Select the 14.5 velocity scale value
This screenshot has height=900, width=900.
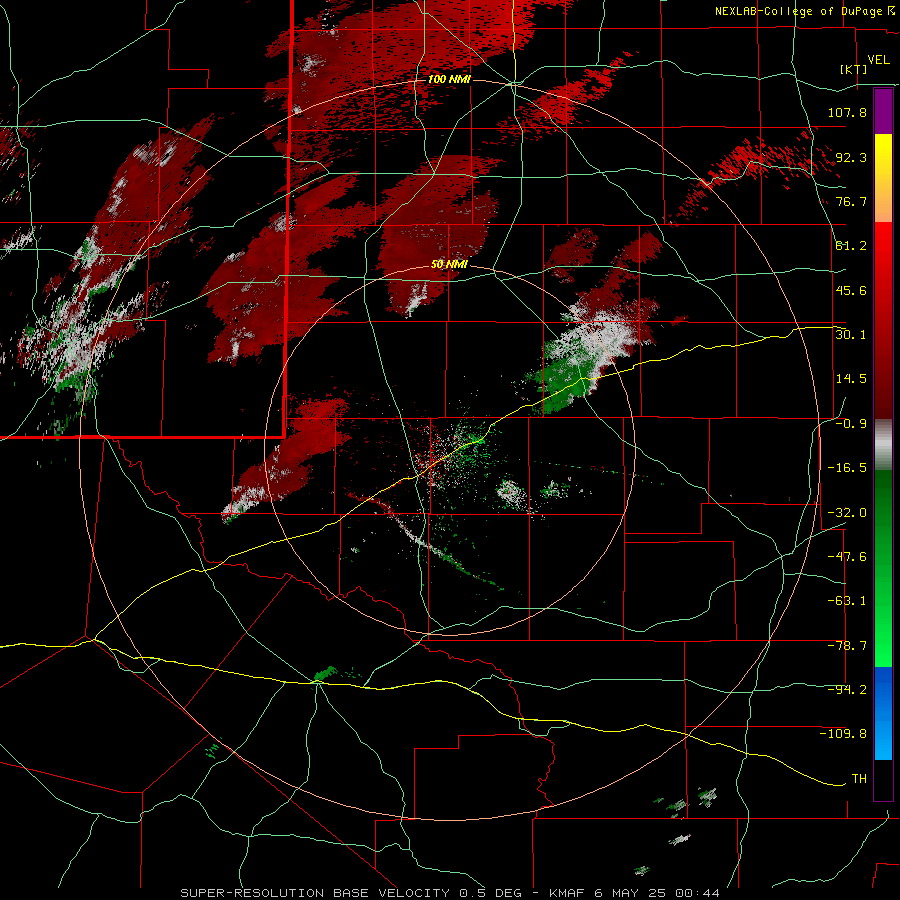click(851, 379)
